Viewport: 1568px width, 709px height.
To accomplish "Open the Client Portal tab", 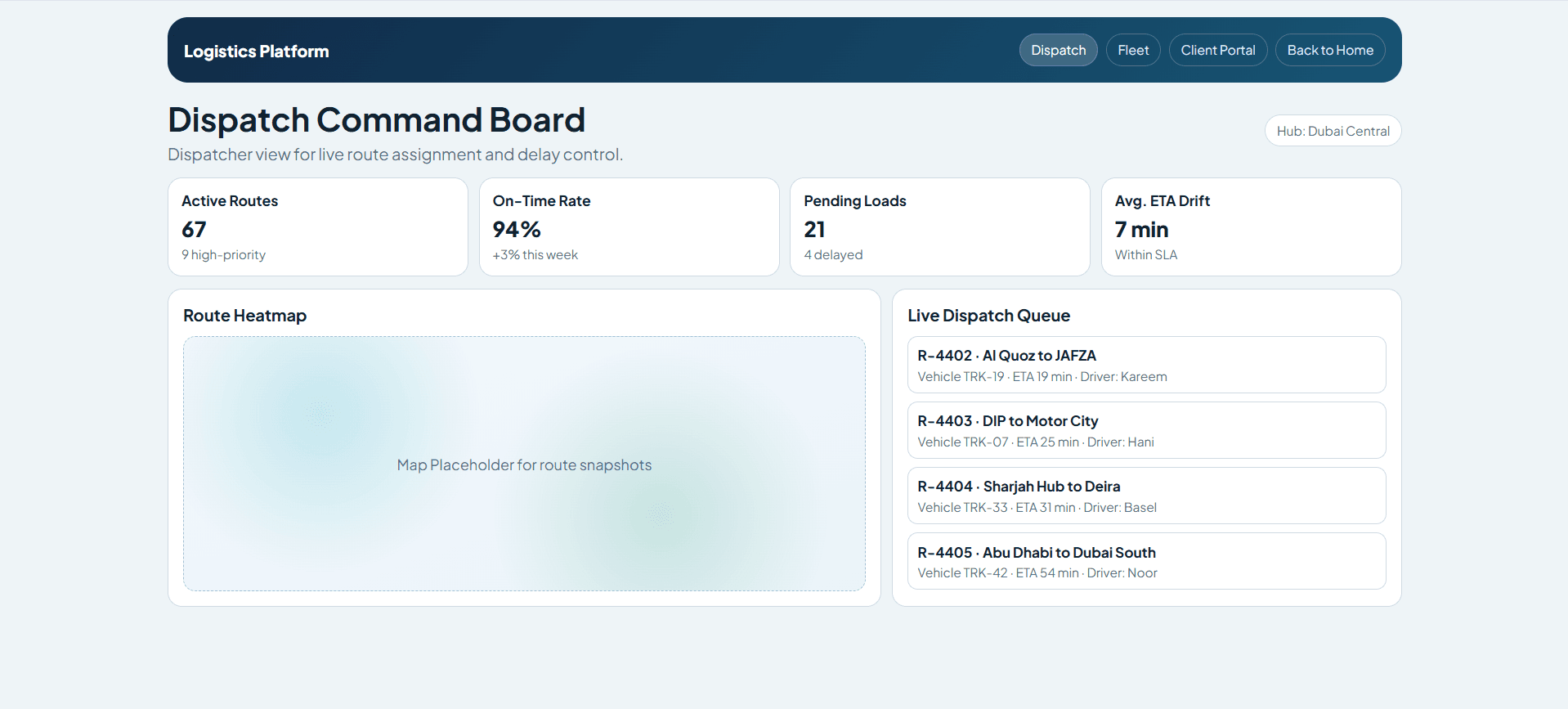I will click(x=1217, y=50).
